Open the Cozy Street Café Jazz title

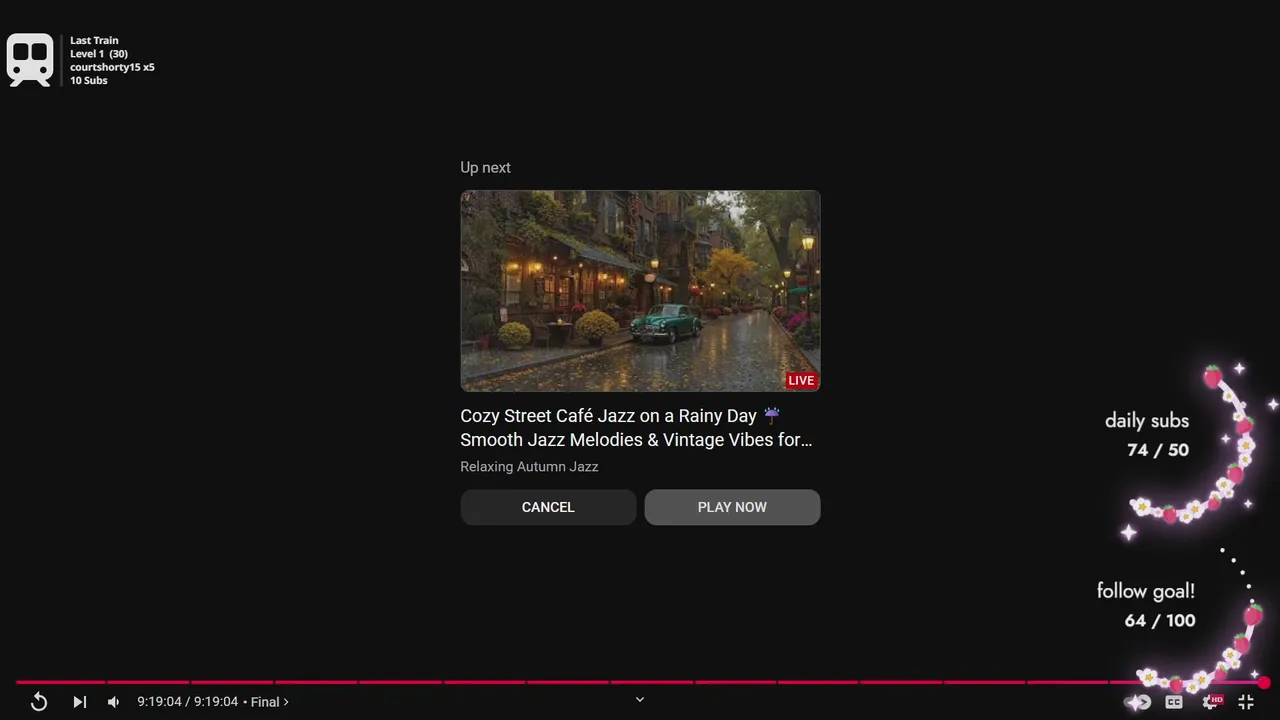point(636,428)
